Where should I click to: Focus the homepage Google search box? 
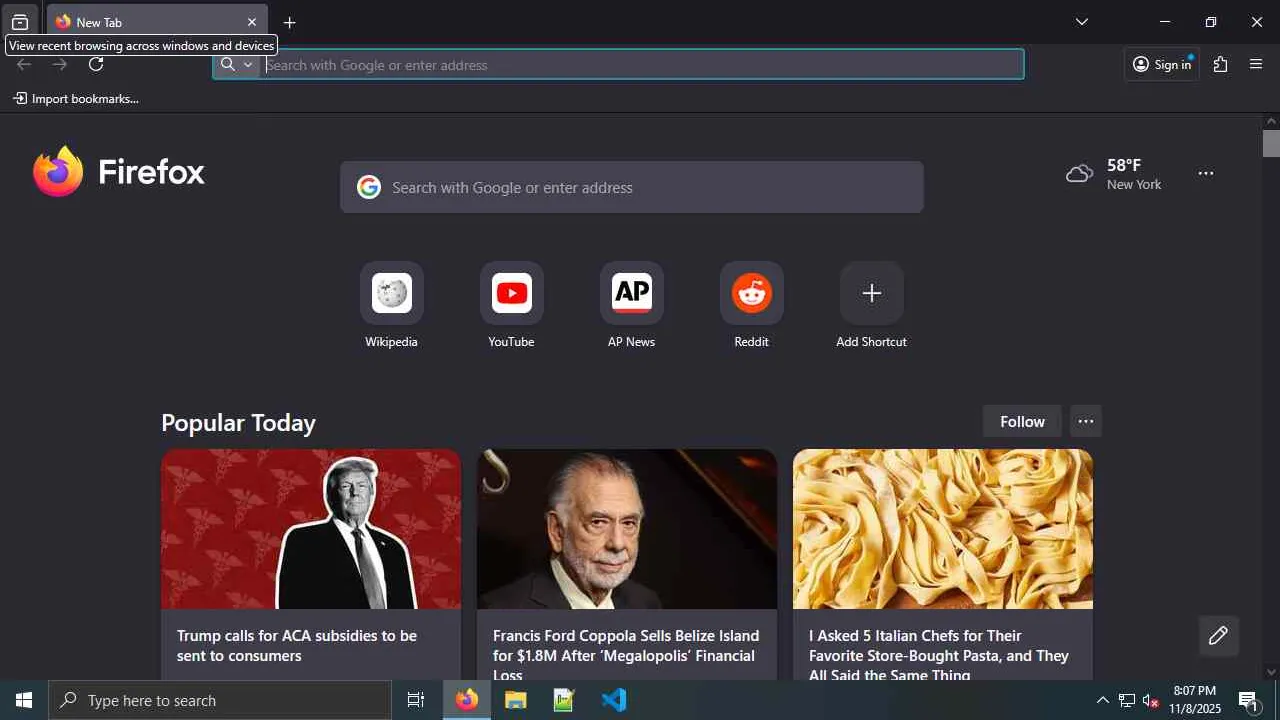coord(632,187)
